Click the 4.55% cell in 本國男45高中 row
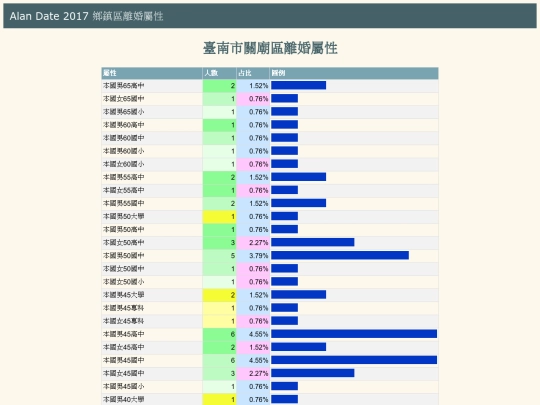 coord(253,334)
